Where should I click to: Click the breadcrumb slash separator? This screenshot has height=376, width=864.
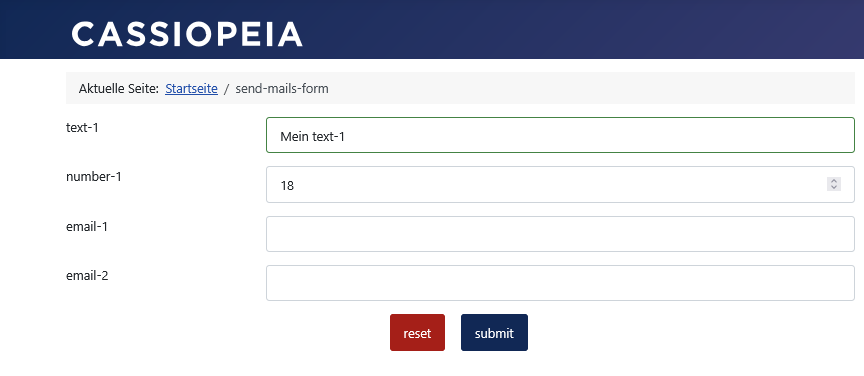click(226, 88)
